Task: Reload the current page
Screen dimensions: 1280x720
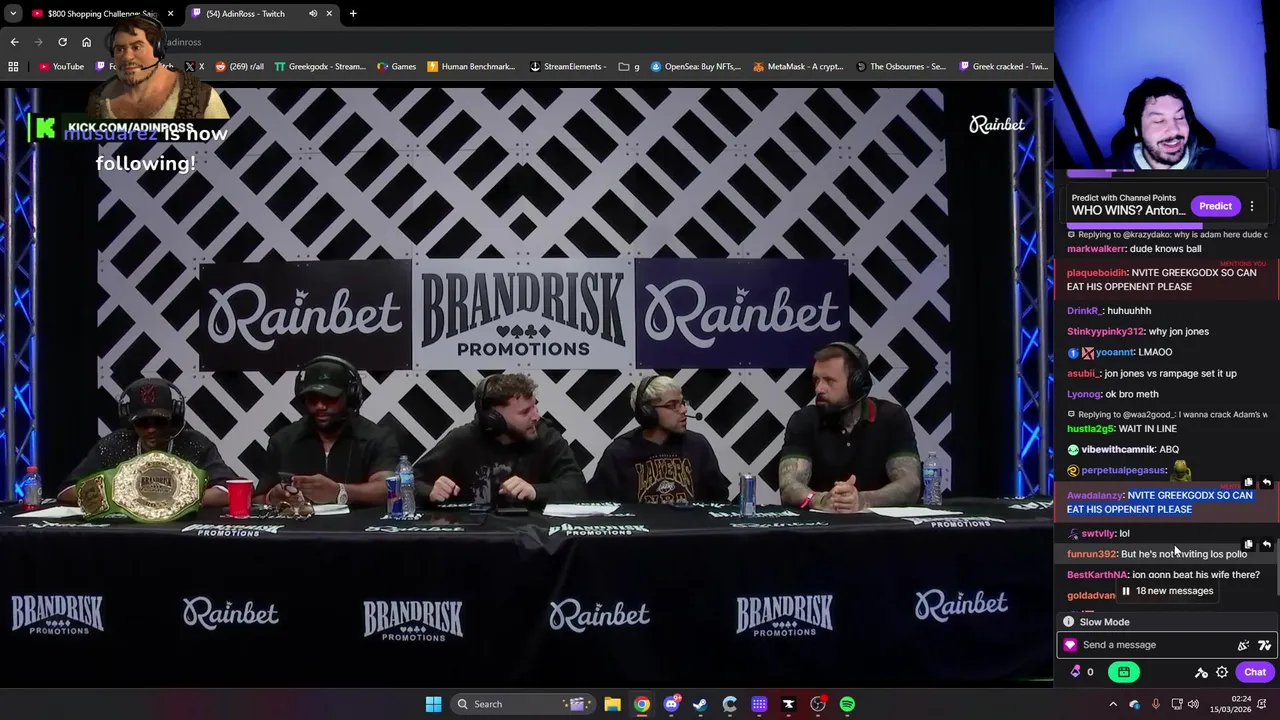Action: pyautogui.click(x=62, y=42)
